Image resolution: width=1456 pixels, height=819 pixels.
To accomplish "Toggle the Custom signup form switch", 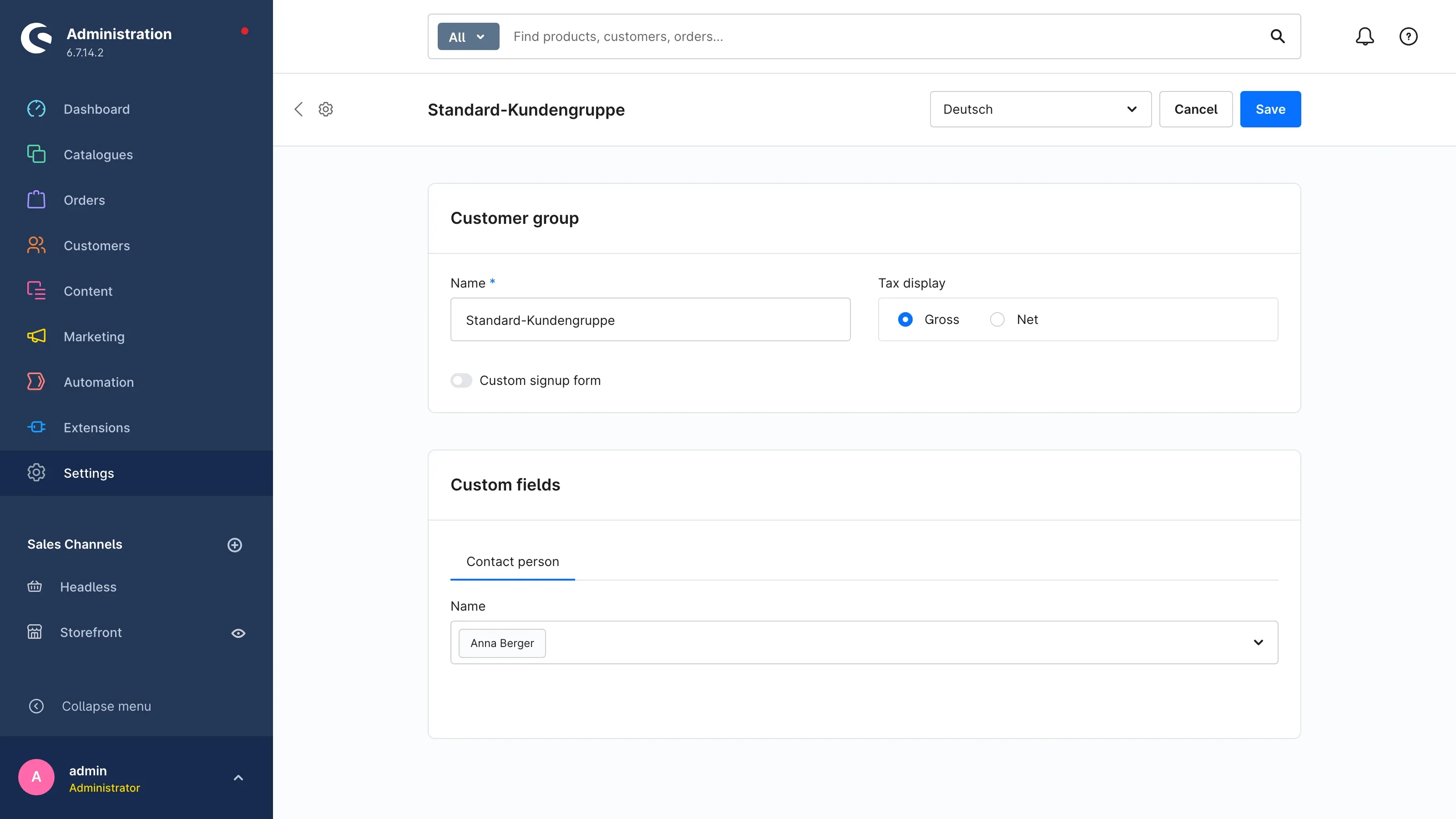I will coord(461,380).
